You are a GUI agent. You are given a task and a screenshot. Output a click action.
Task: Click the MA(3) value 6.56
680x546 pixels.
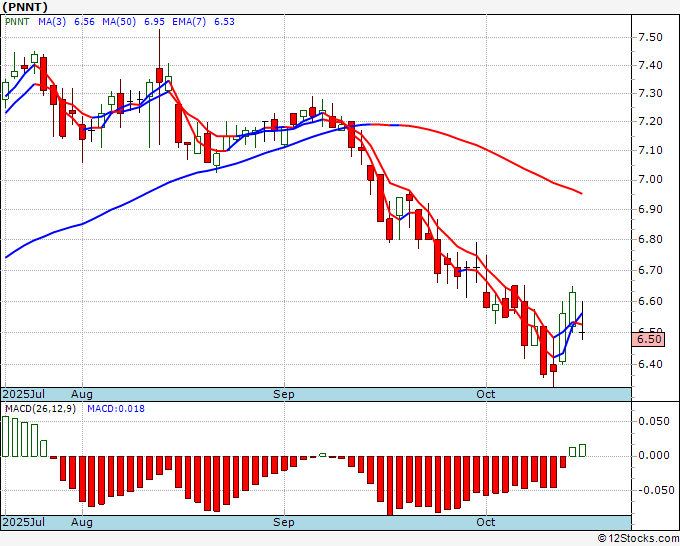pyautogui.click(x=84, y=22)
